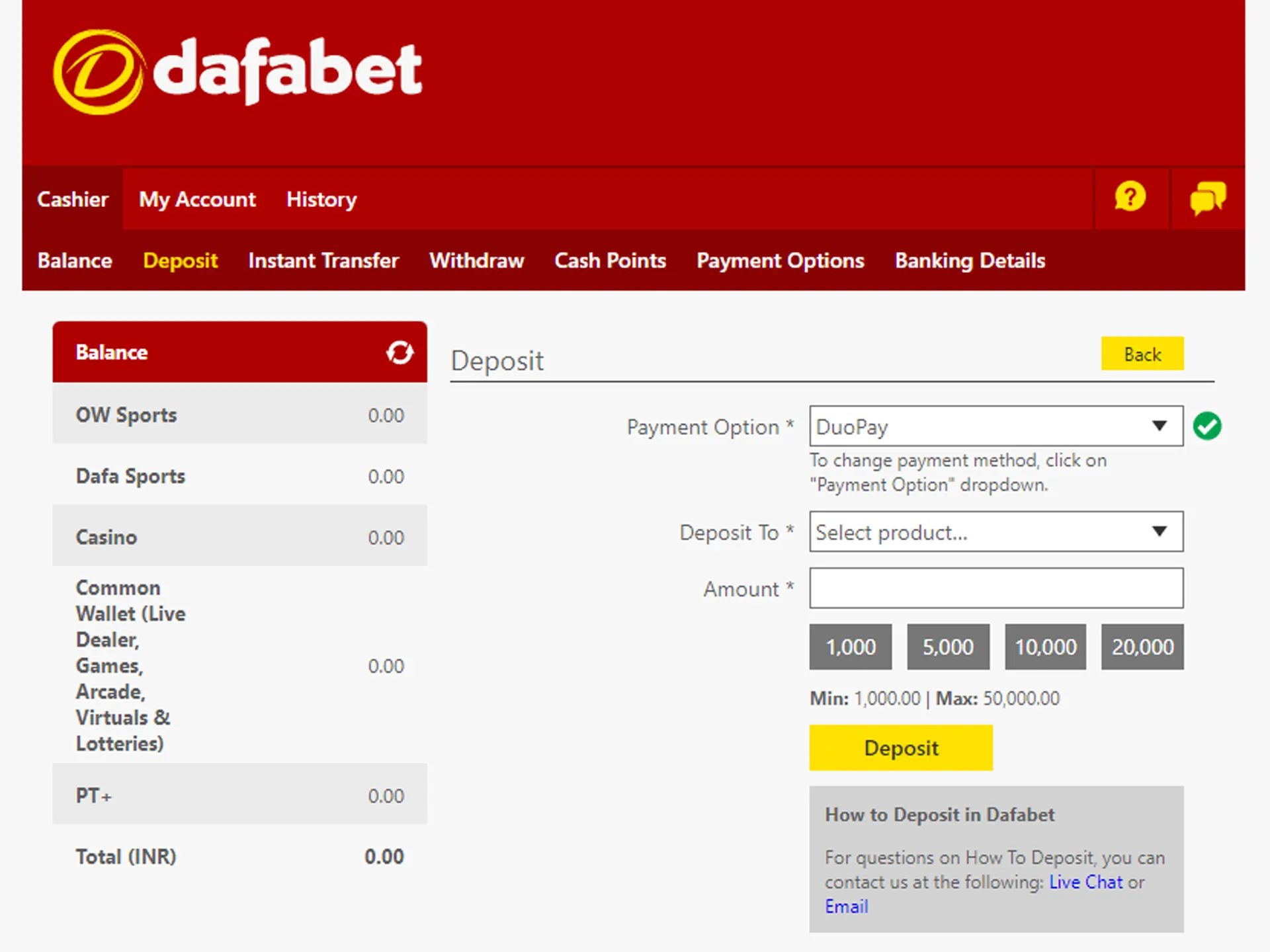Open the Payment Options page
1270x952 pixels.
781,260
